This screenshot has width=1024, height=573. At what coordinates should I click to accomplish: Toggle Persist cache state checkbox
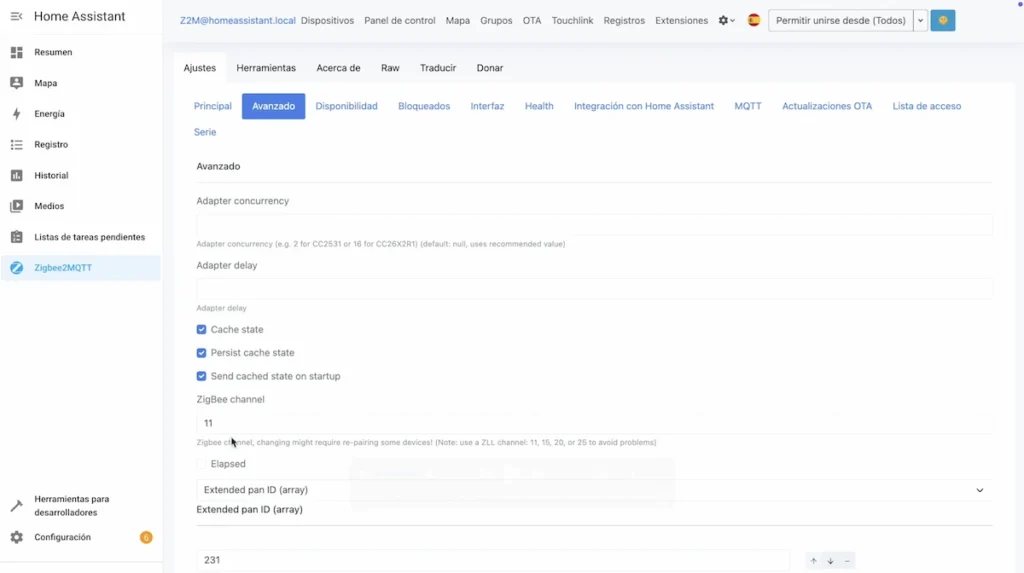[202, 353]
